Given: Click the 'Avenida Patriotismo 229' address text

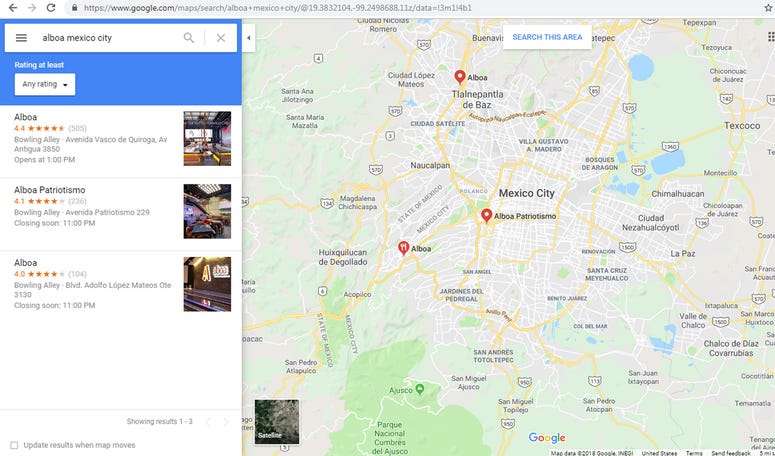Looking at the screenshot, I should [107, 212].
